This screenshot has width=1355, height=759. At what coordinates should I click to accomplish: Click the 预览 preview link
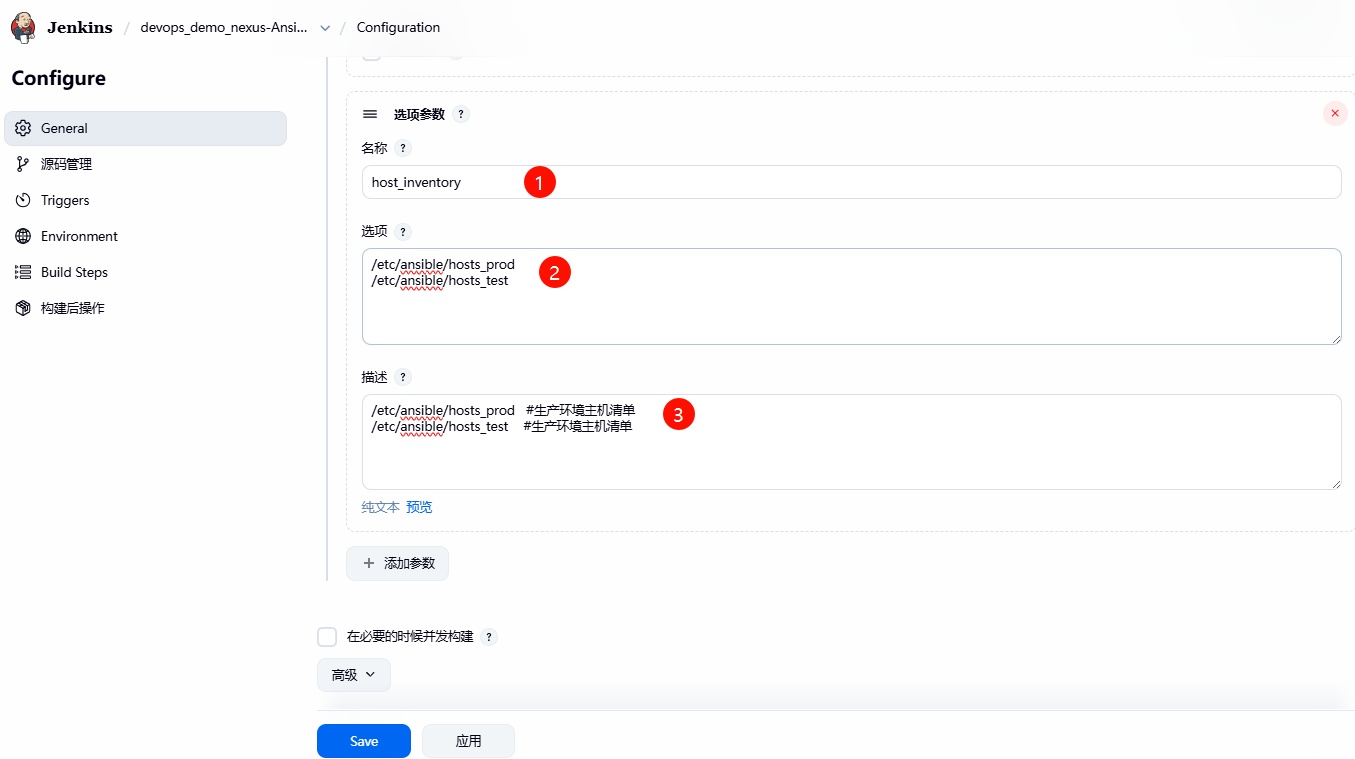[x=419, y=507]
